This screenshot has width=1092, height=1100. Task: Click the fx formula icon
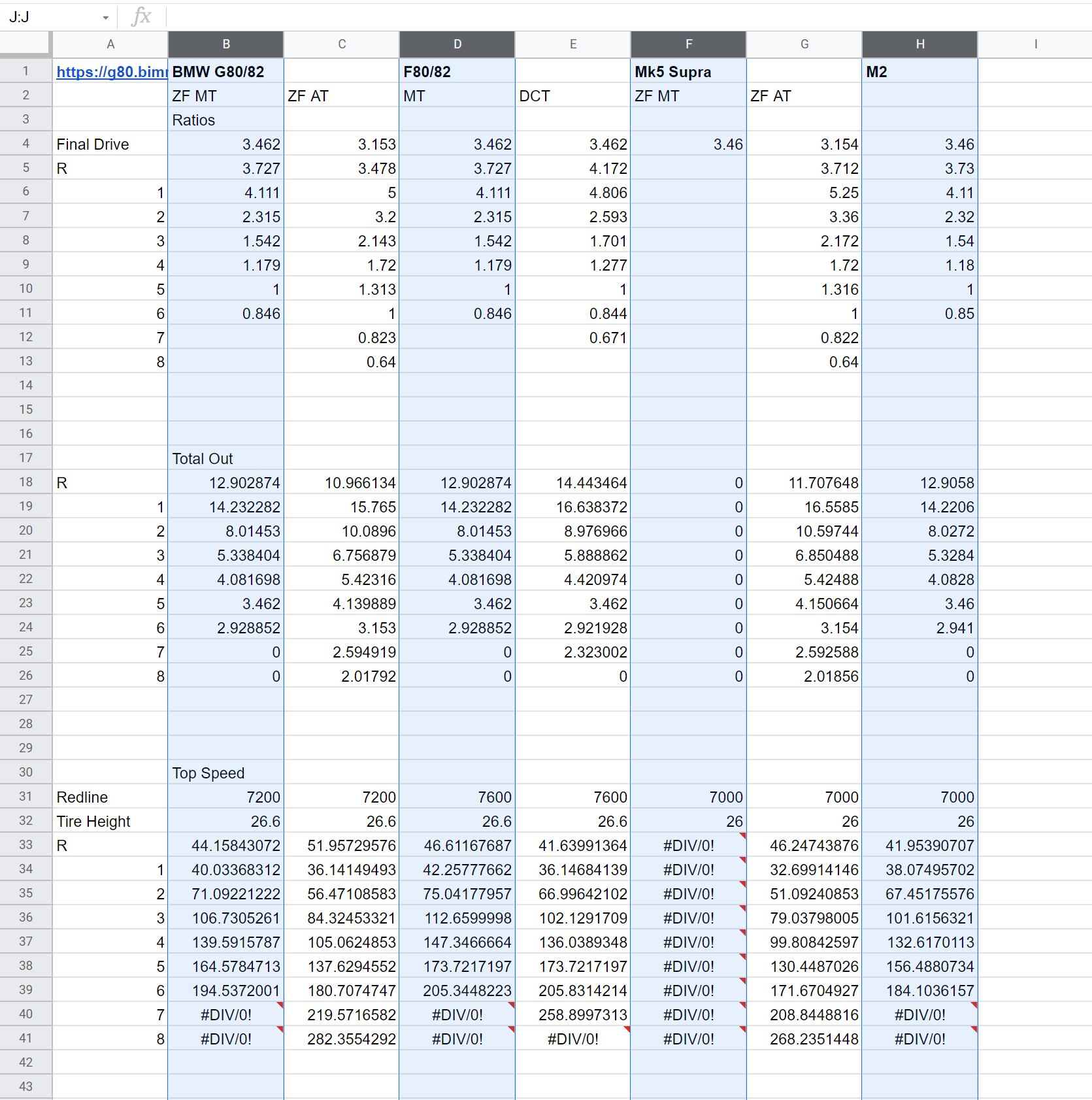(141, 16)
